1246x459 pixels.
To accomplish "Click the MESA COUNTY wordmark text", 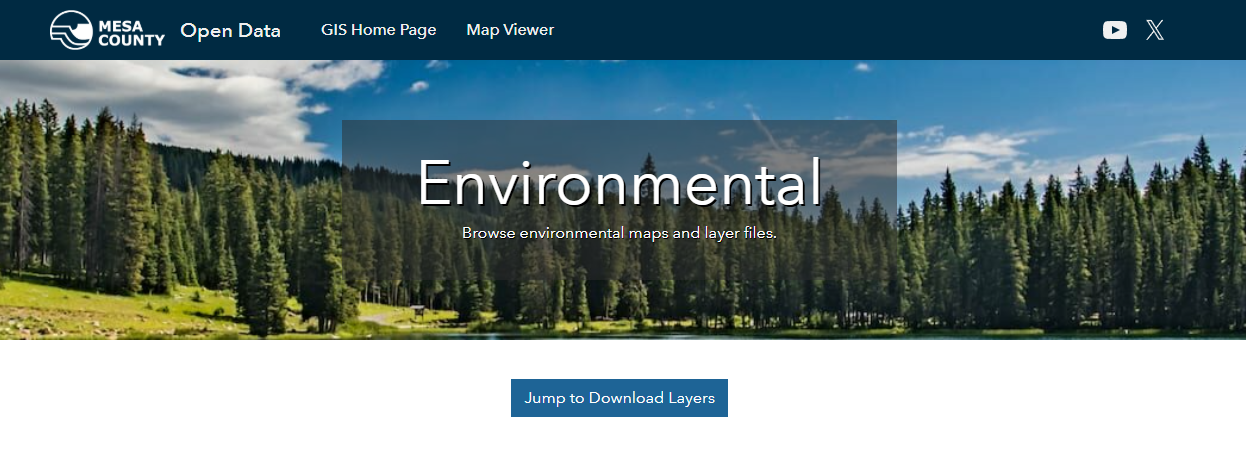I will click(132, 30).
